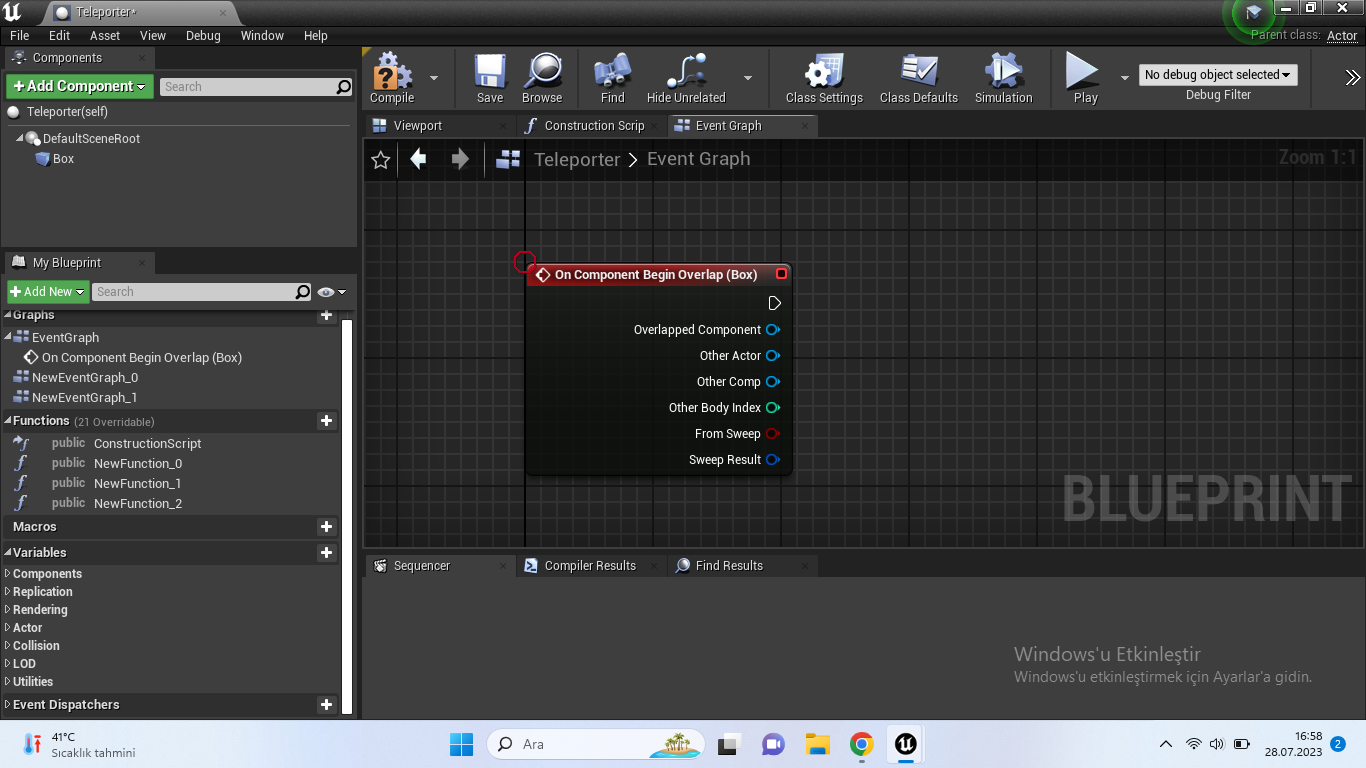The image size is (1366, 768).
Task: Expand the Collision variable category
Action: pyautogui.click(x=8, y=646)
